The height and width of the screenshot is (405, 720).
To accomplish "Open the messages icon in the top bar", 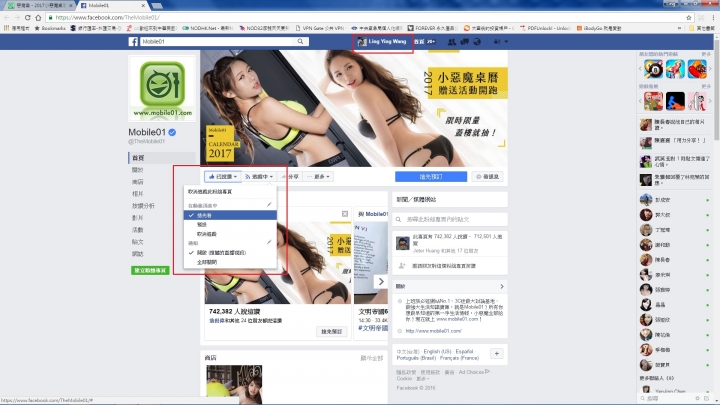I will coord(465,42).
